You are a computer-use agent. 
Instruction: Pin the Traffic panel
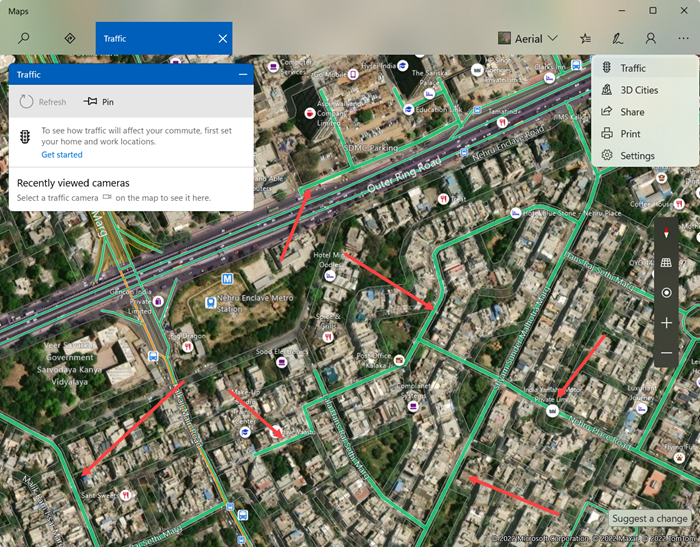tap(99, 102)
